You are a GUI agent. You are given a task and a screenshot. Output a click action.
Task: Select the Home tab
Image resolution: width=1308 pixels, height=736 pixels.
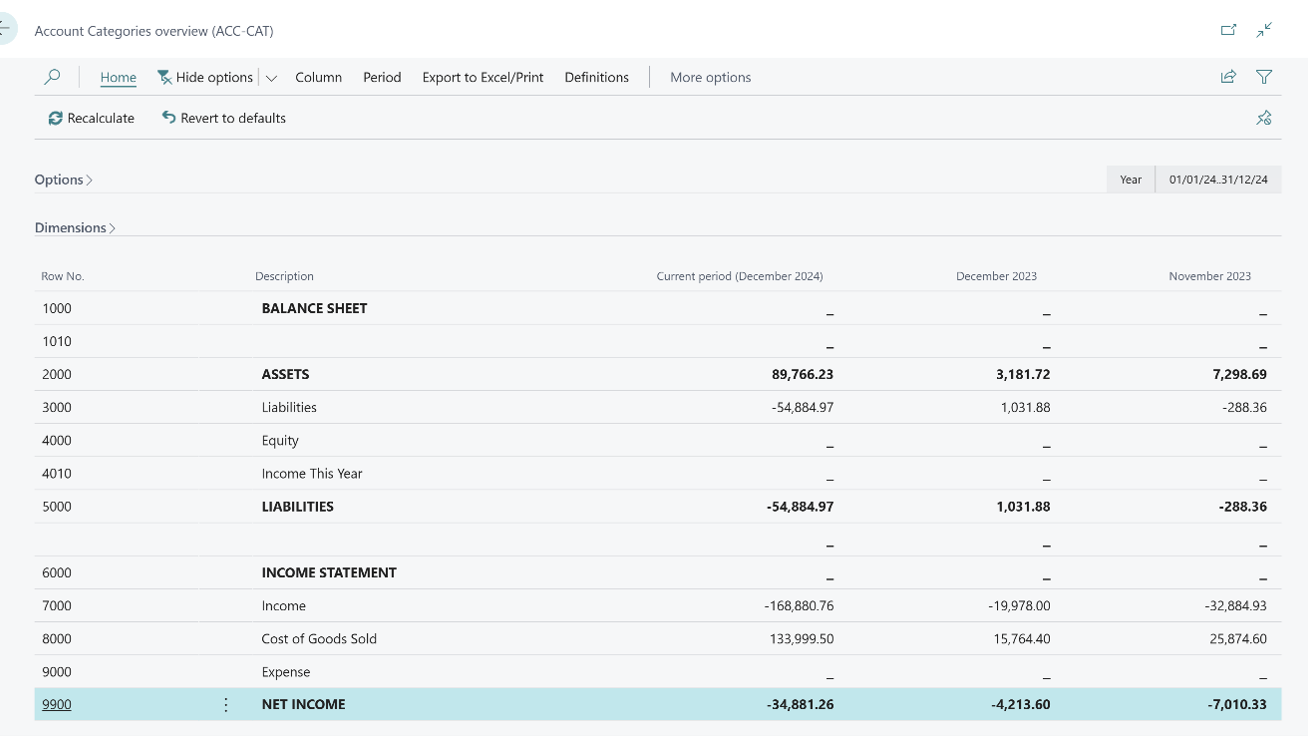click(118, 77)
